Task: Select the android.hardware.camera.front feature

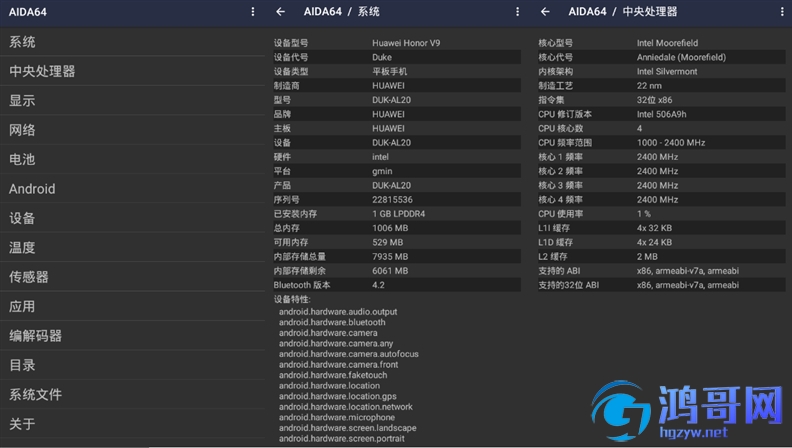Action: 338,365
